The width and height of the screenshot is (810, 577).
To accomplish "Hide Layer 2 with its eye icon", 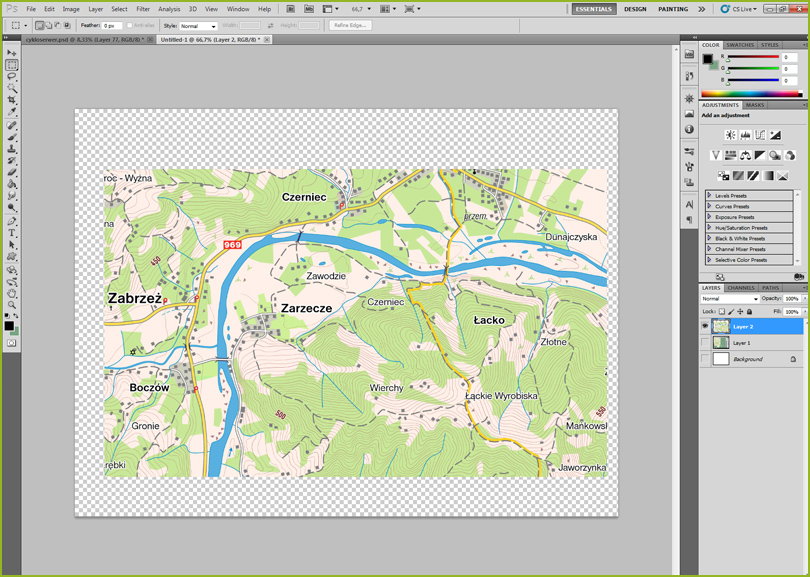I will click(705, 326).
